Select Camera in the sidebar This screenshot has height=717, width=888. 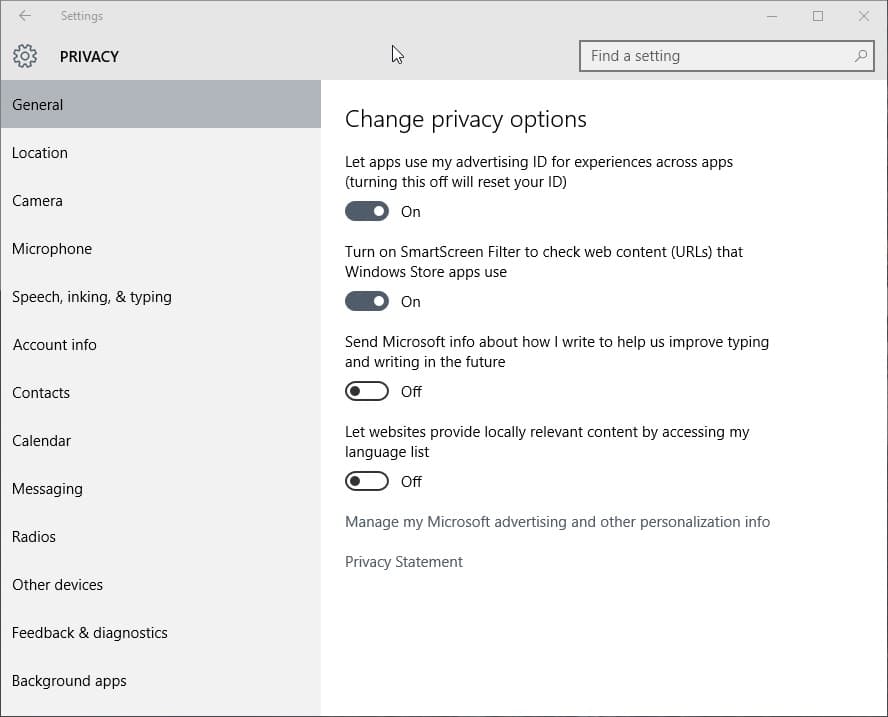[38, 201]
